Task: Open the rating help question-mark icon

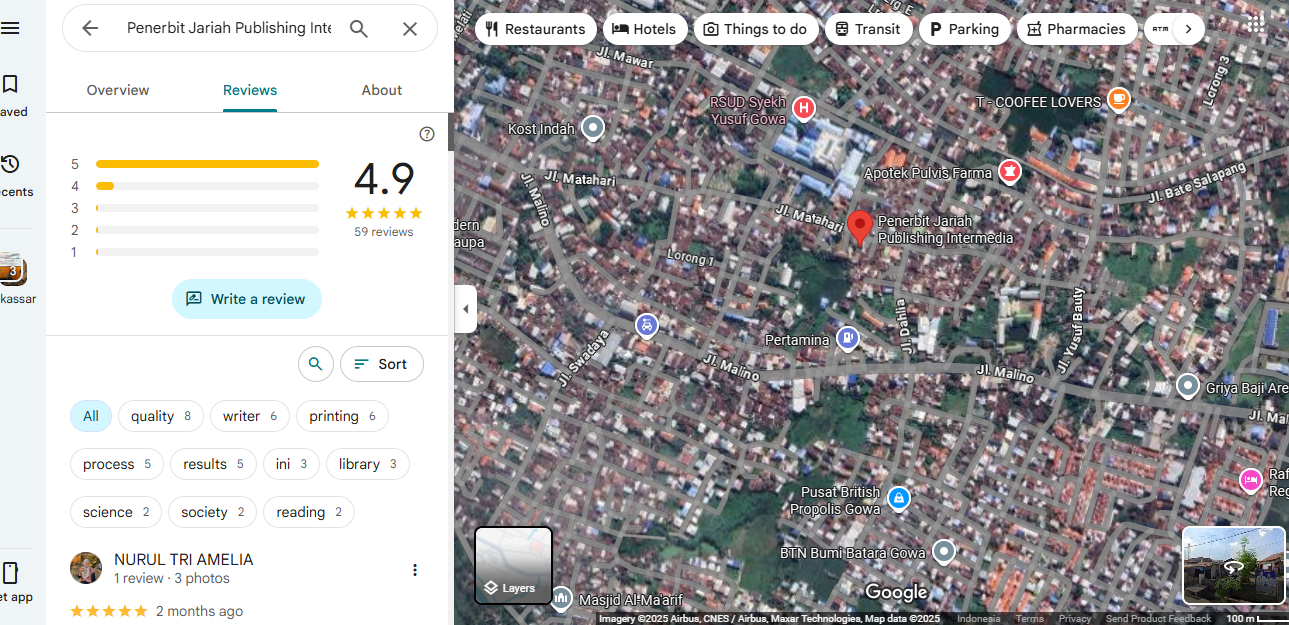Action: point(427,134)
